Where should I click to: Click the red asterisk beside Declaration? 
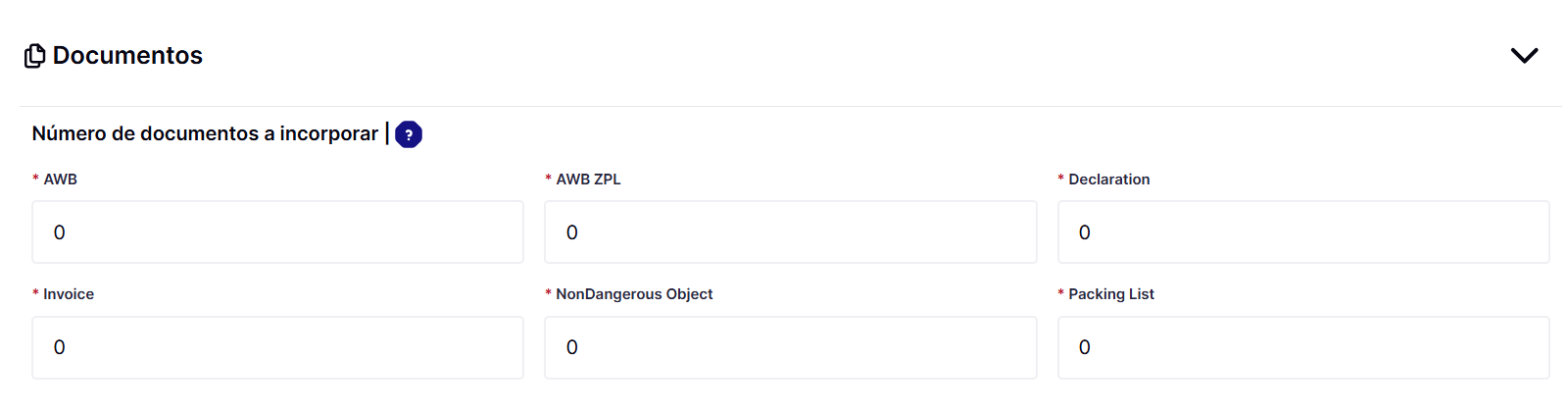pyautogui.click(x=1061, y=179)
